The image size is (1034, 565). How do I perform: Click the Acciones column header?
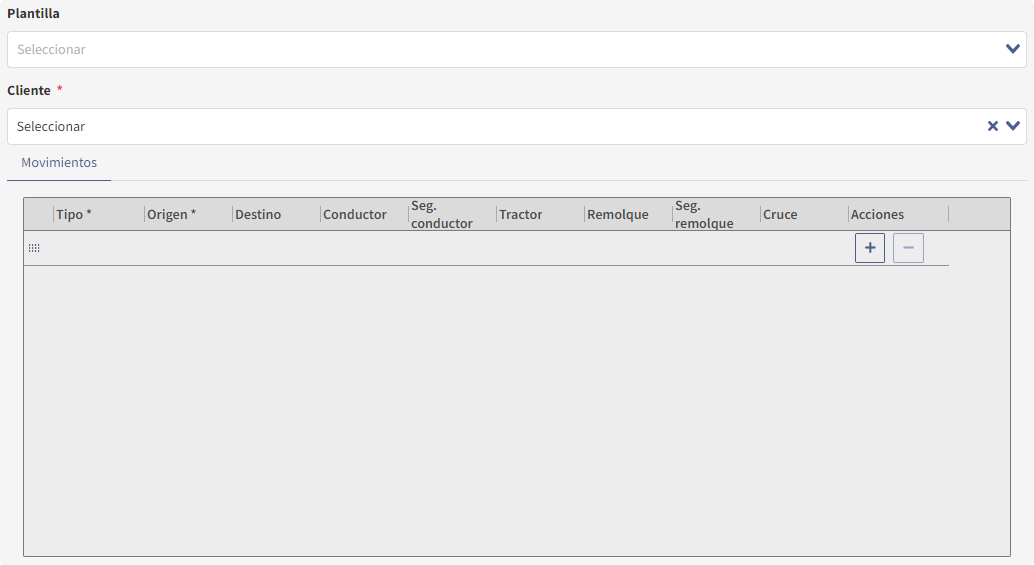(877, 214)
